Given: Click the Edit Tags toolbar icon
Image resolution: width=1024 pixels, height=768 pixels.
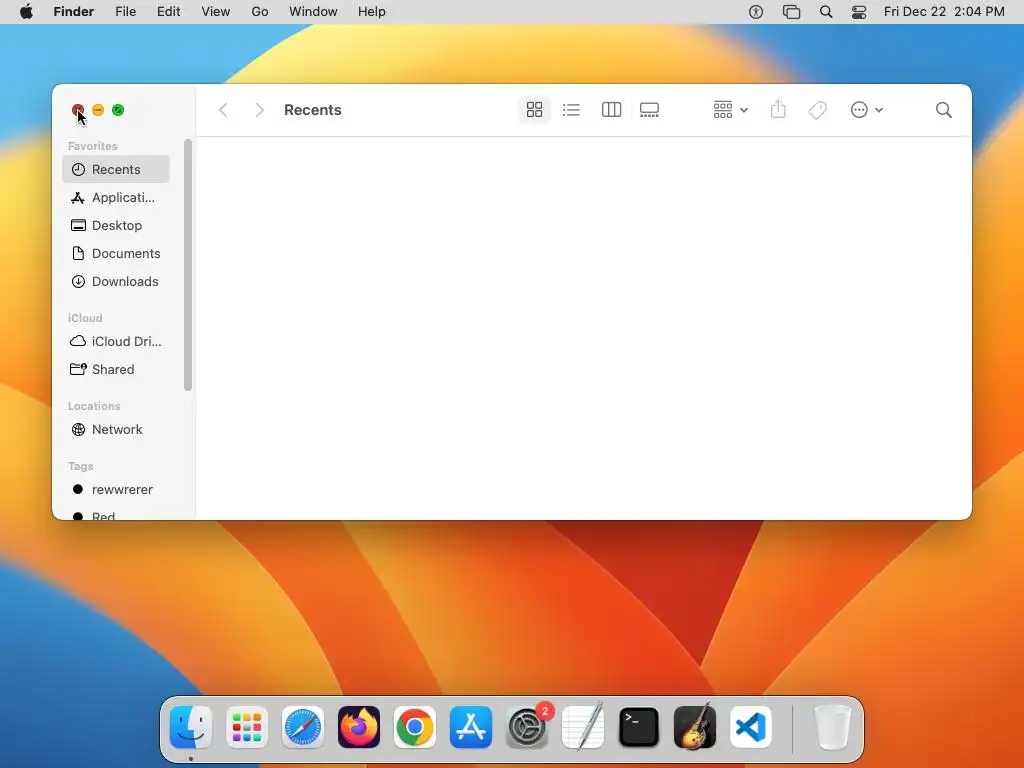Looking at the screenshot, I should [817, 110].
